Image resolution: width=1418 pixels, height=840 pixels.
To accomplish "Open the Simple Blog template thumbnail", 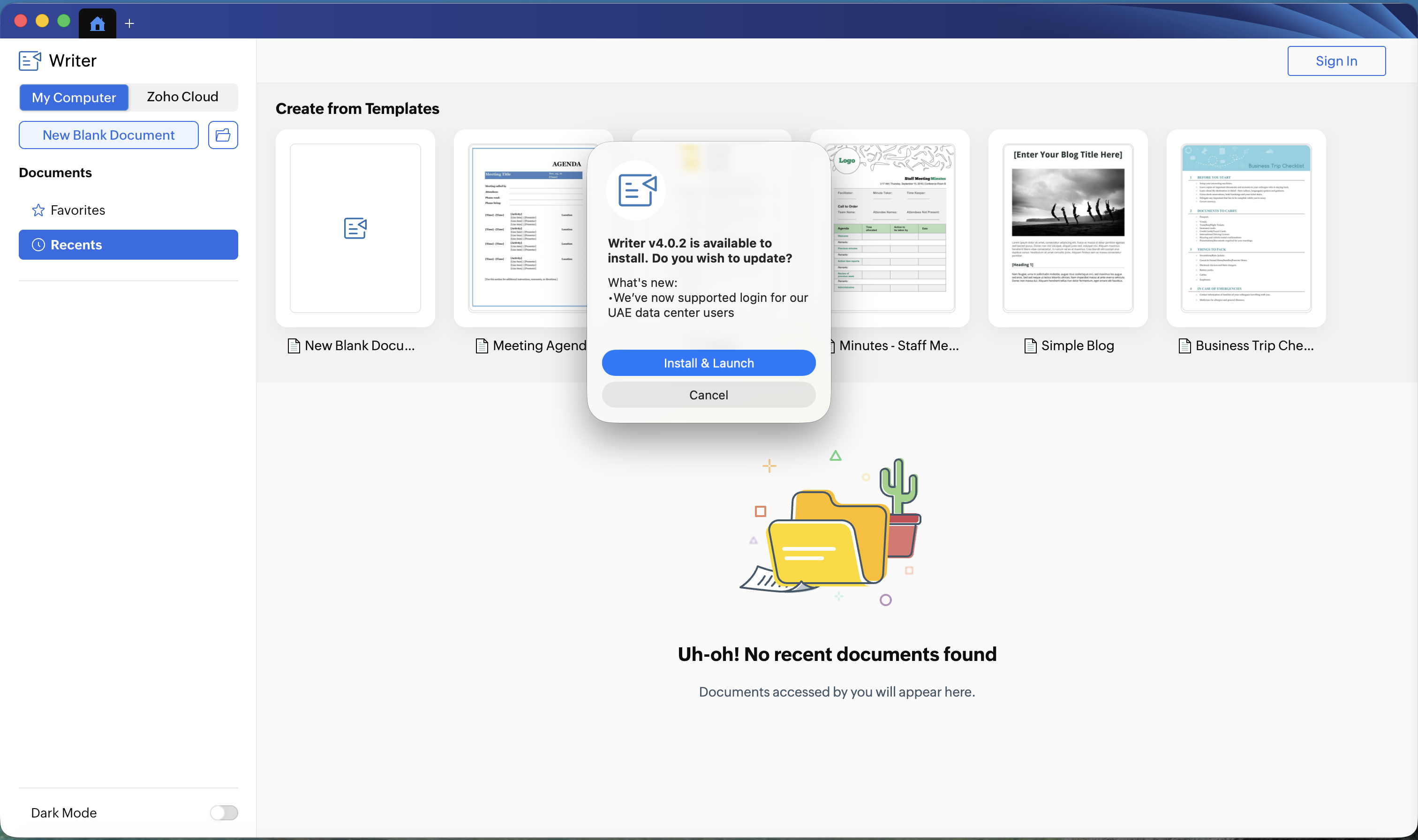I will point(1068,228).
